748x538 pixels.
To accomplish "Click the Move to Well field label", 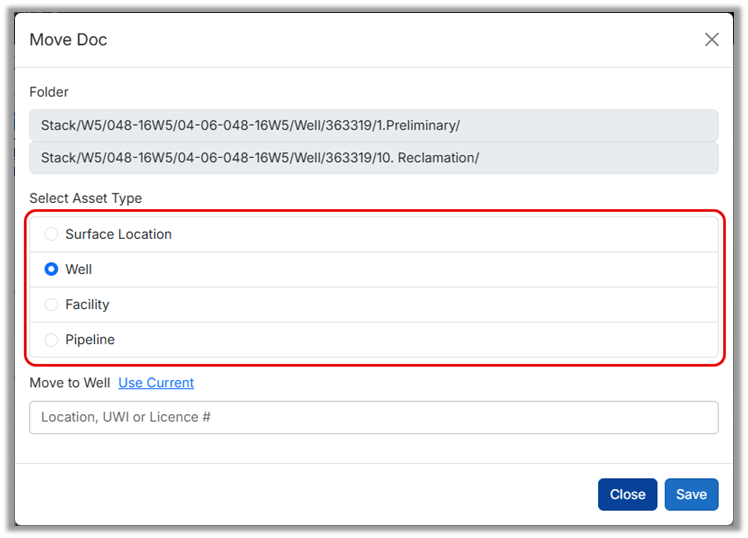I will pos(70,383).
